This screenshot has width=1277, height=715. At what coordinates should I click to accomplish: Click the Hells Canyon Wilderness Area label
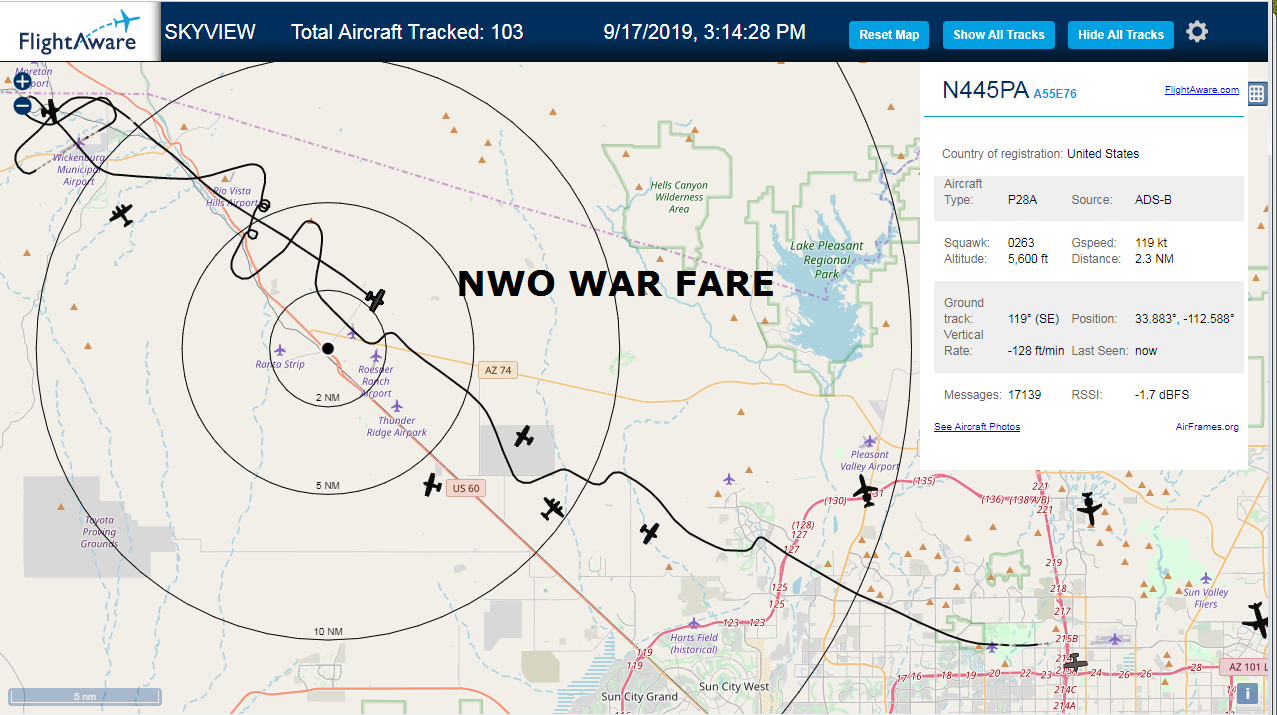pyautogui.click(x=679, y=197)
